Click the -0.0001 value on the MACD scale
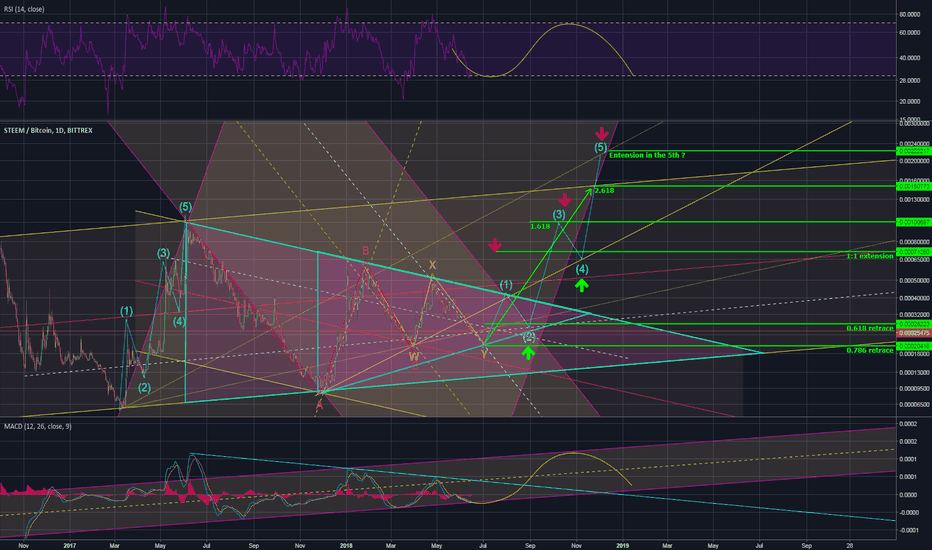The height and width of the screenshot is (550, 932). point(908,530)
